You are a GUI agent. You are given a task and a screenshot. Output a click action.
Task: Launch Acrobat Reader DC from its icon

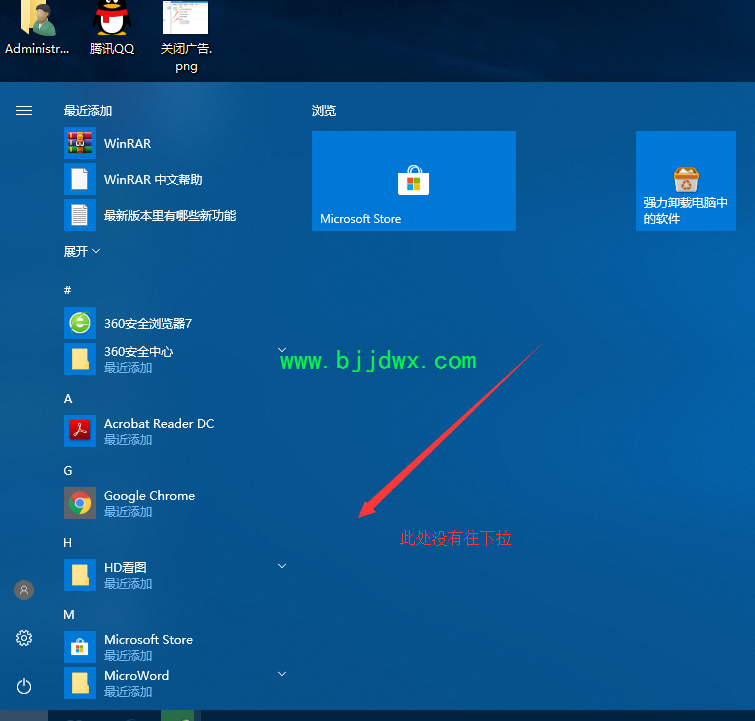point(80,431)
